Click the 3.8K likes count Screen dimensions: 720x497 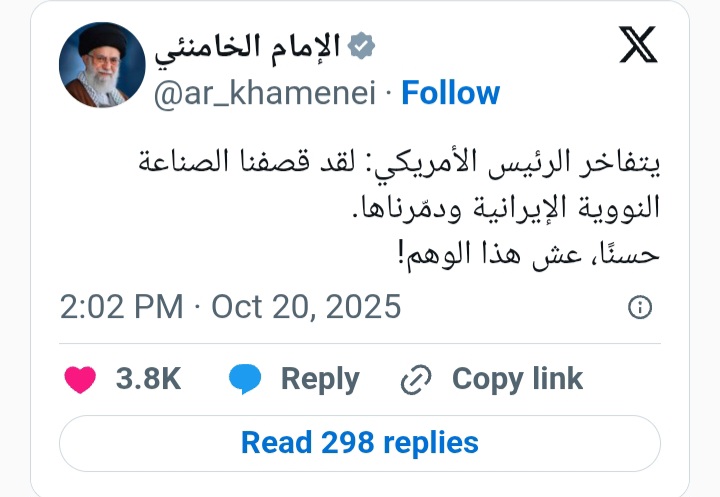pyautogui.click(x=148, y=380)
